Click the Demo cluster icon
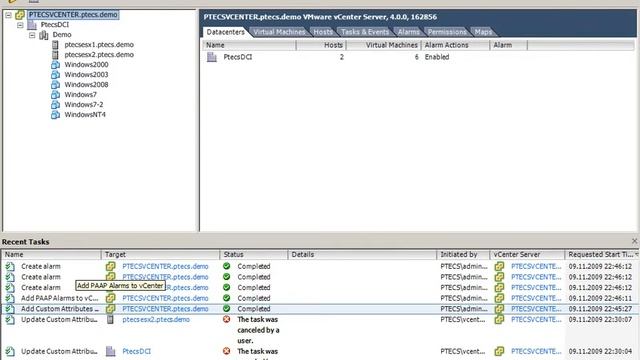 point(44,35)
